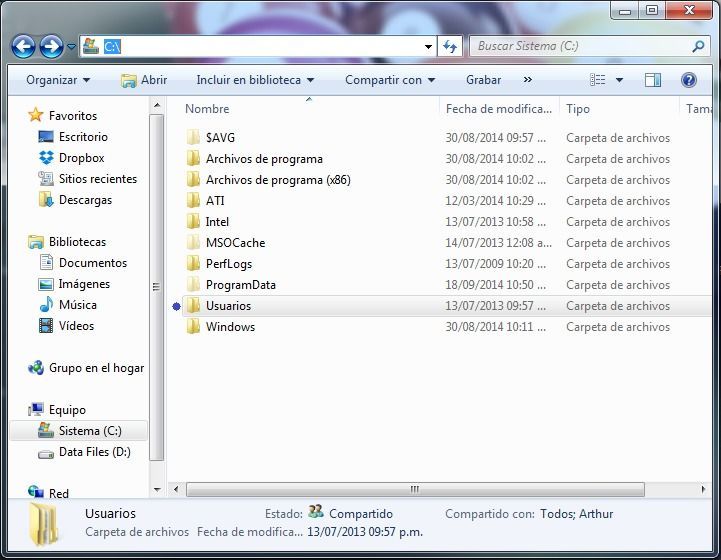Click the search magnifier icon
Viewport: 721px width, 560px height.
698,46
